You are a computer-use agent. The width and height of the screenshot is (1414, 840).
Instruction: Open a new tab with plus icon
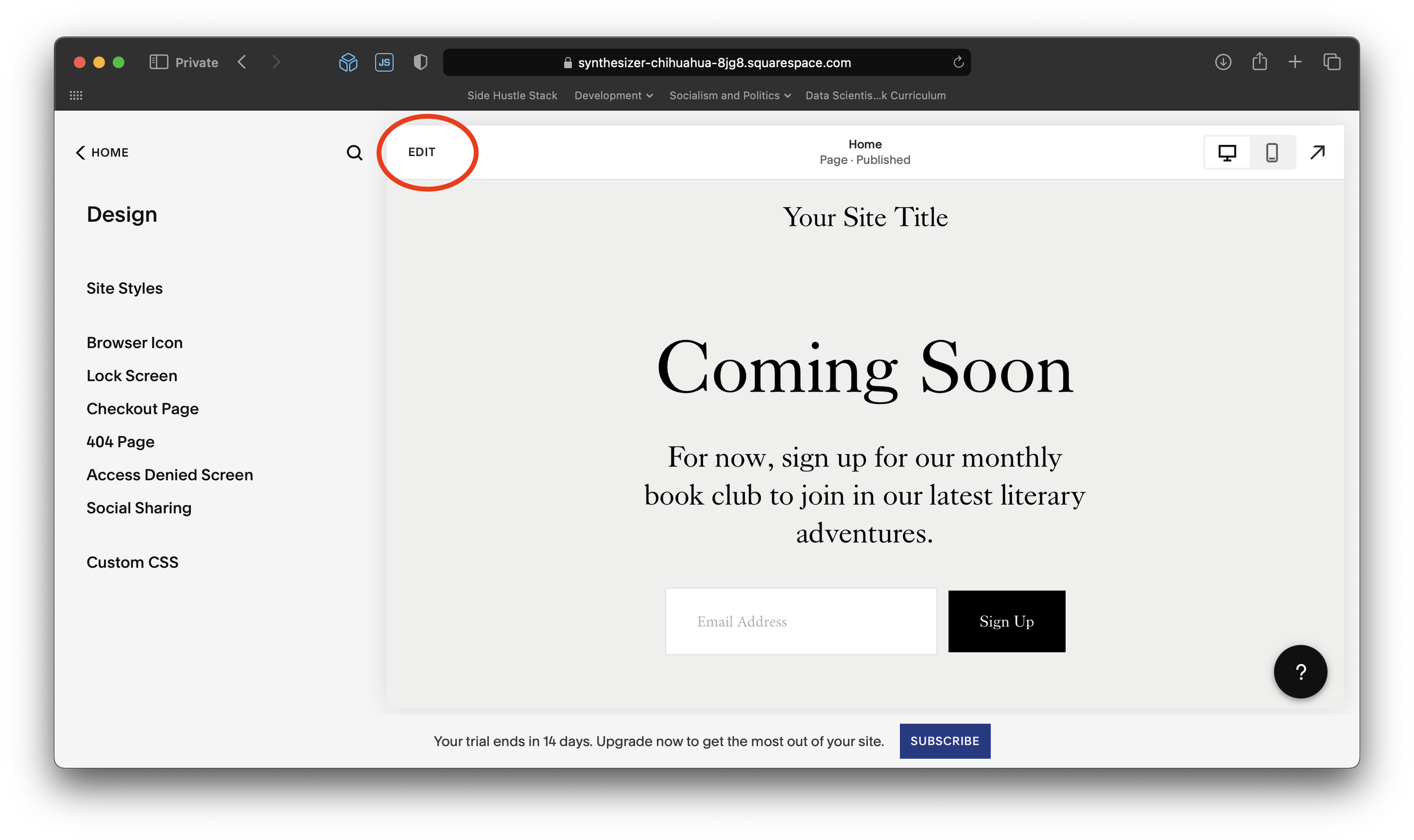1295,62
